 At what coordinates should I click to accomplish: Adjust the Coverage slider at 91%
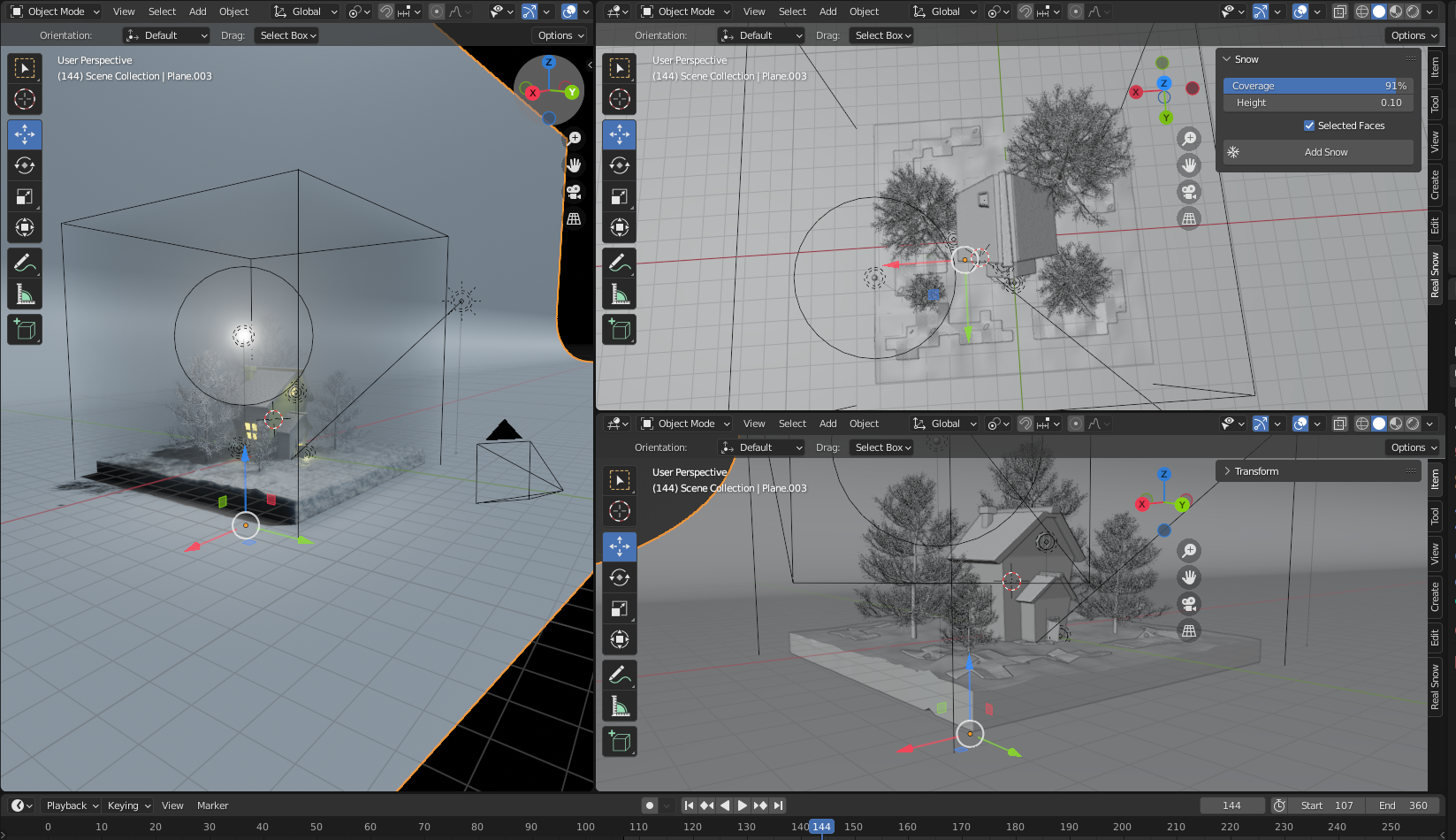point(1317,86)
